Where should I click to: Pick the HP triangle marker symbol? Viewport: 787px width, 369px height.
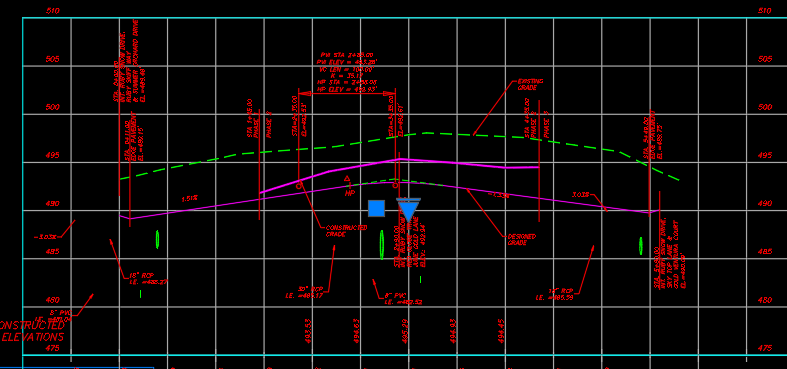[347, 178]
